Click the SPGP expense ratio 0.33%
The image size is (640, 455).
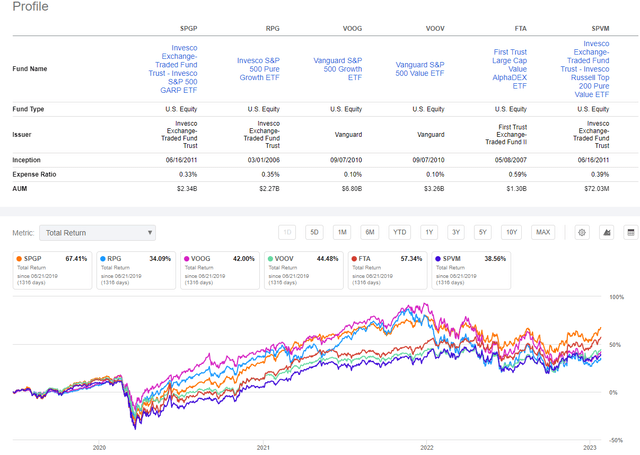click(x=188, y=175)
